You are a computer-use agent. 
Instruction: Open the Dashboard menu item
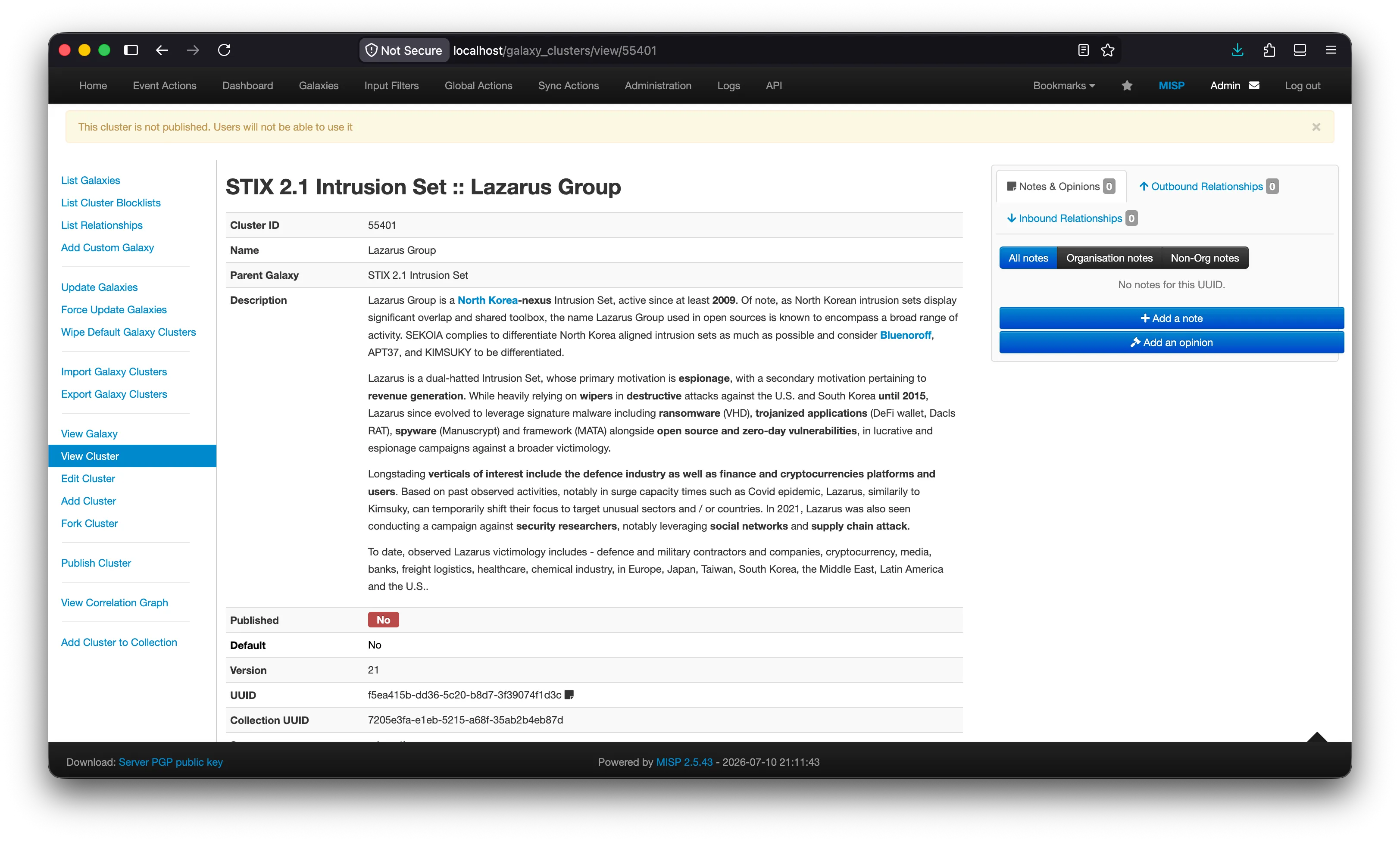(247, 86)
